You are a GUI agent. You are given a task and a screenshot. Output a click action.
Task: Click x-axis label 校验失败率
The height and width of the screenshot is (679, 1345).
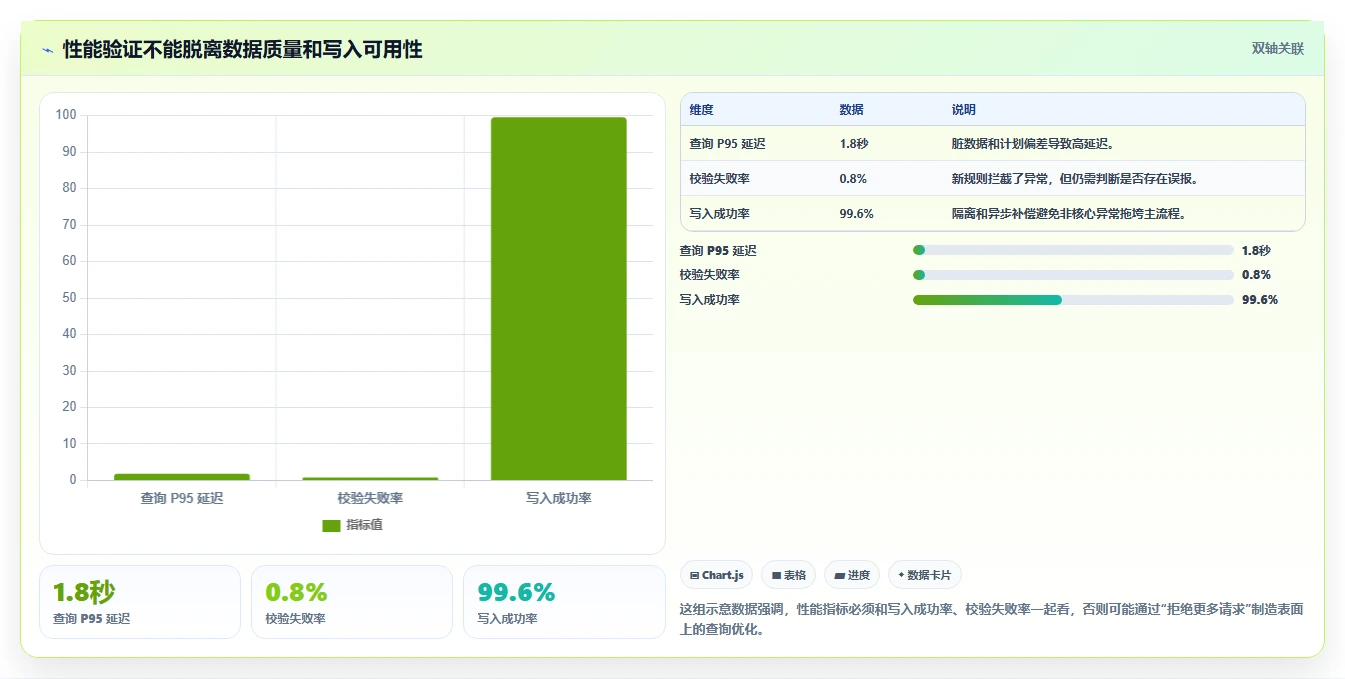coord(370,498)
